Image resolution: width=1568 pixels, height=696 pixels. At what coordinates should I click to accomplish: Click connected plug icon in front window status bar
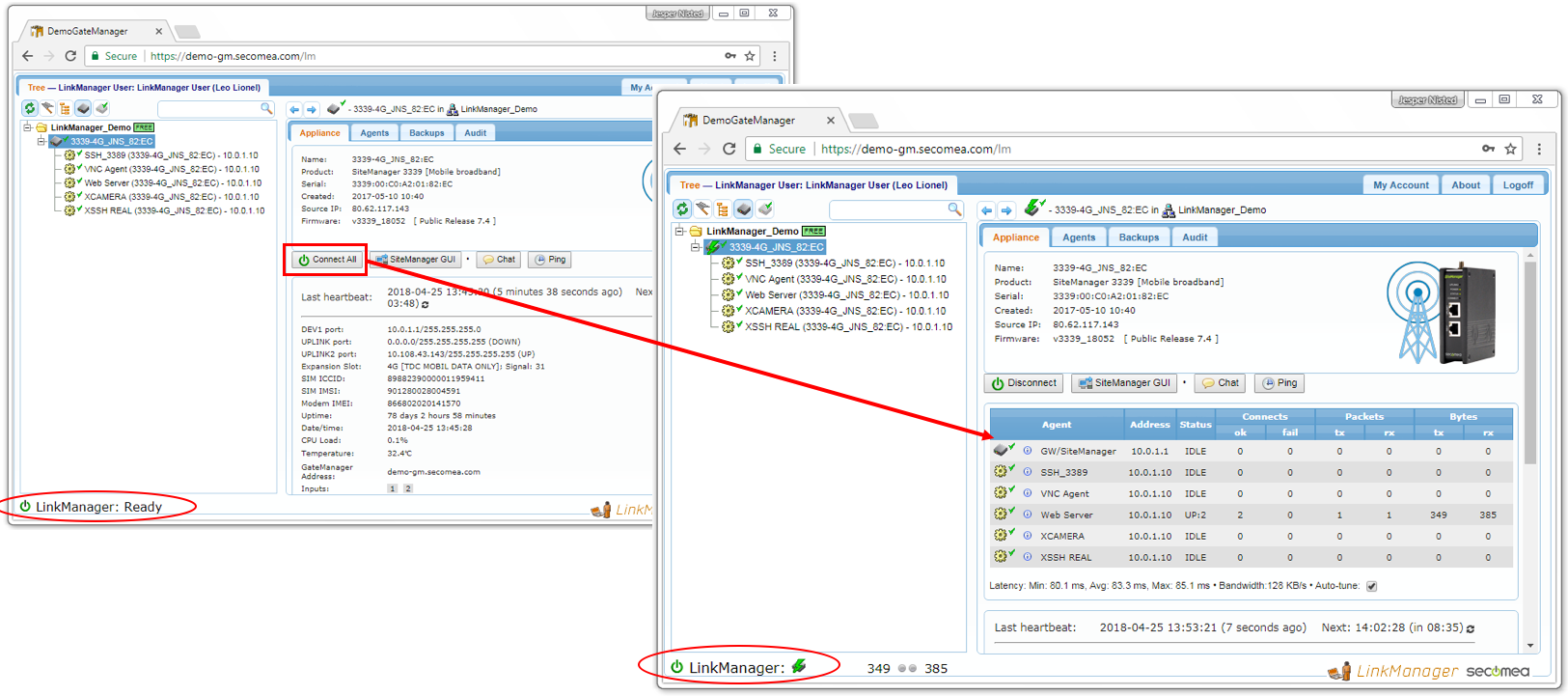tap(799, 666)
